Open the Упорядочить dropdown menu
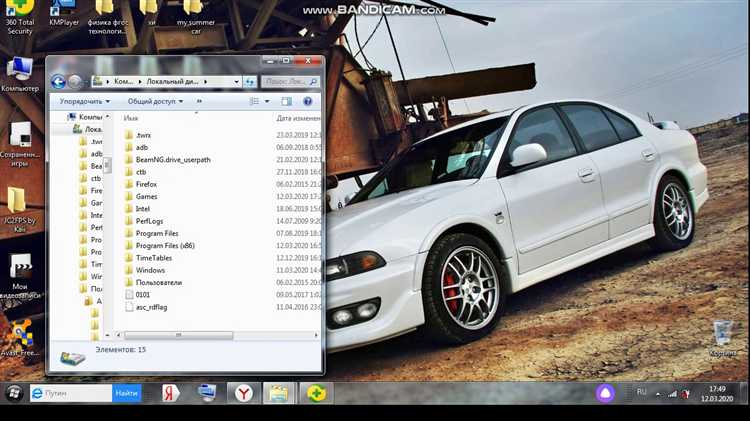750x421 pixels. click(x=84, y=101)
